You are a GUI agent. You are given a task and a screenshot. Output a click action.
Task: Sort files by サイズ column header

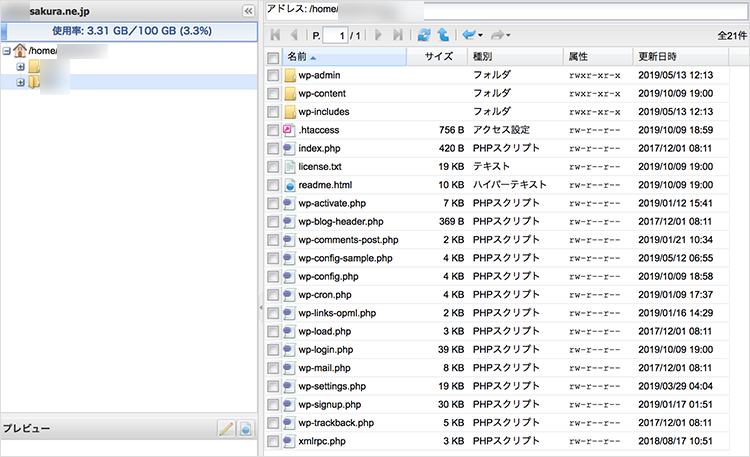click(x=438, y=56)
